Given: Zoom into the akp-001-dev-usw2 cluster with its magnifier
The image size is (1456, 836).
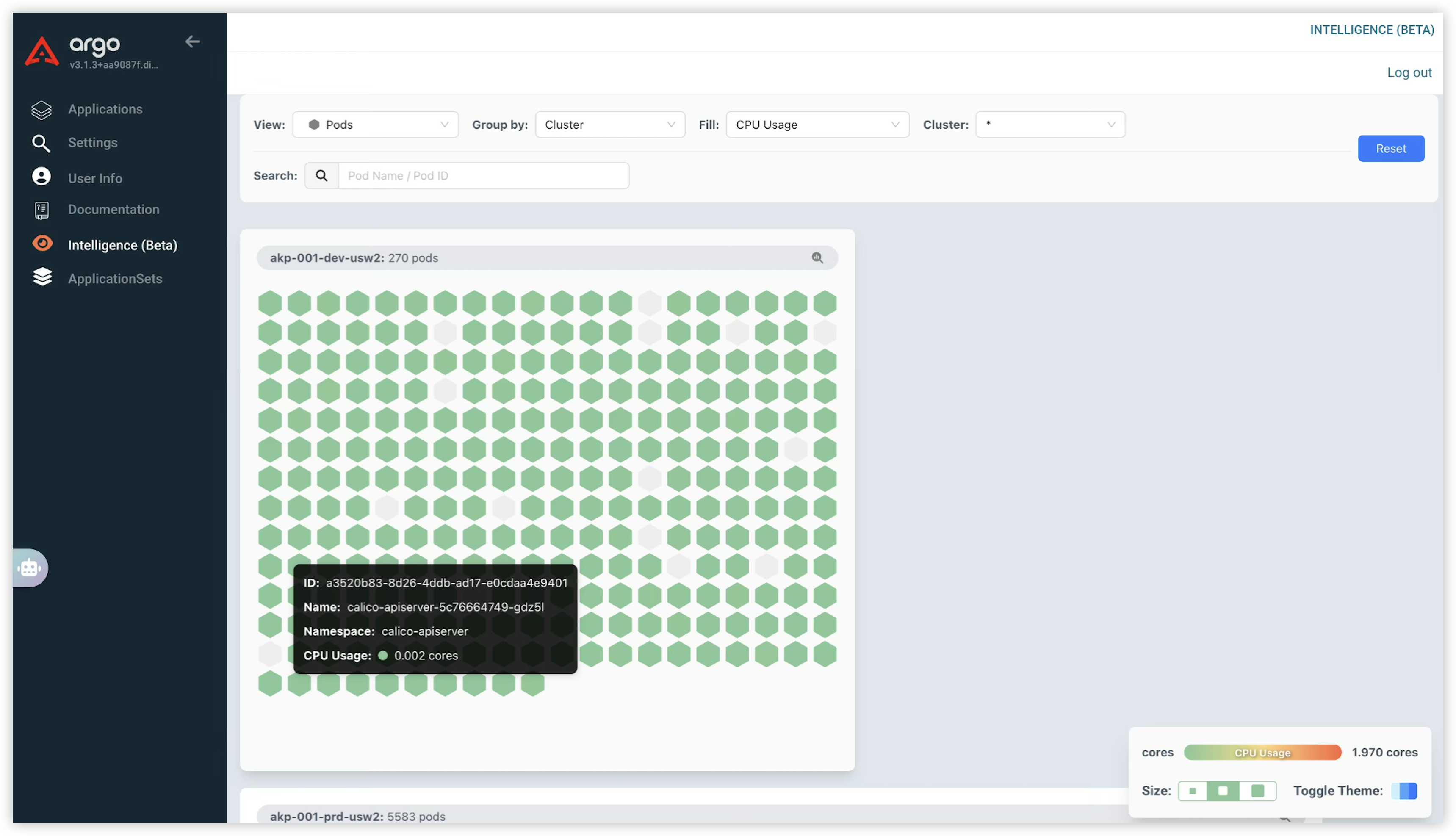Looking at the screenshot, I should (817, 258).
